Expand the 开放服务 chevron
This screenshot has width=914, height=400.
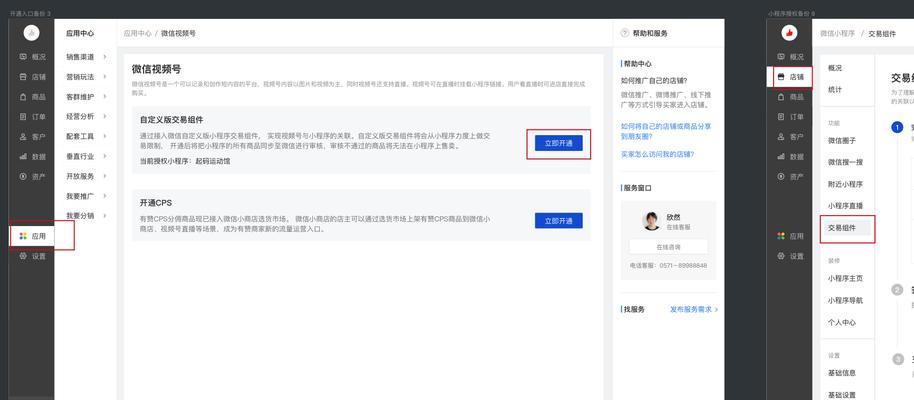pos(105,176)
